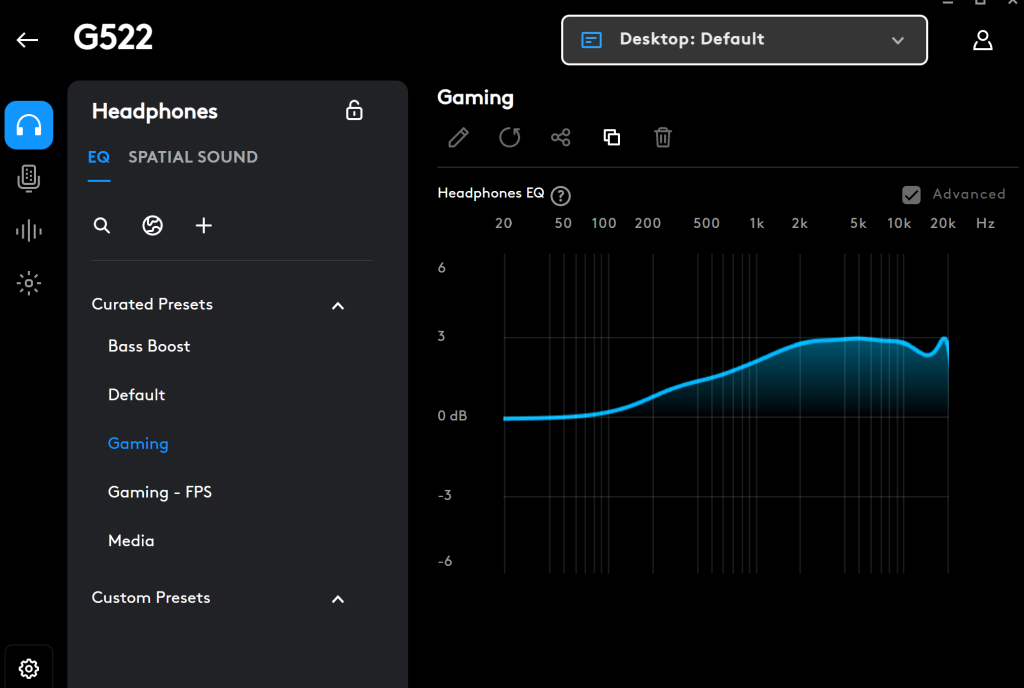The image size is (1024, 688).
Task: Click the Gaming preset heading
Action: point(475,98)
